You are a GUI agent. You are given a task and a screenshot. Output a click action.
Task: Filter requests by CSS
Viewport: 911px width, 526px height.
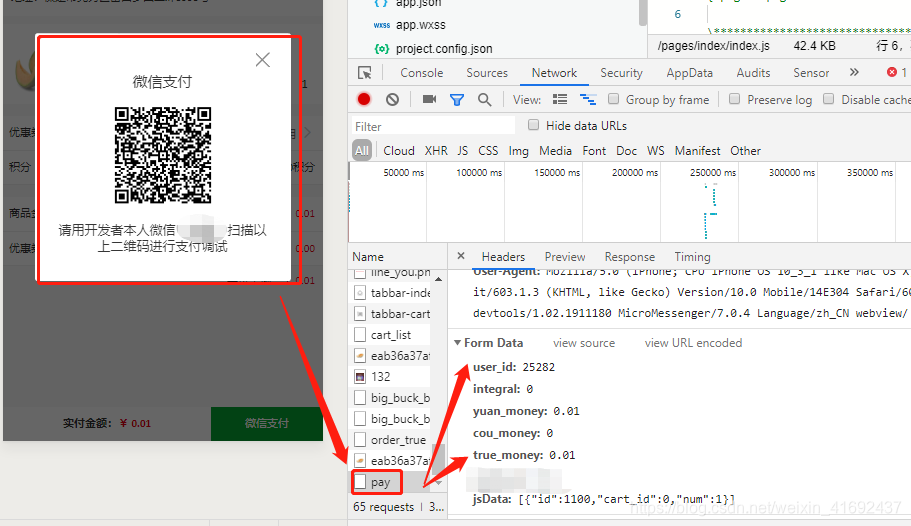(x=488, y=151)
